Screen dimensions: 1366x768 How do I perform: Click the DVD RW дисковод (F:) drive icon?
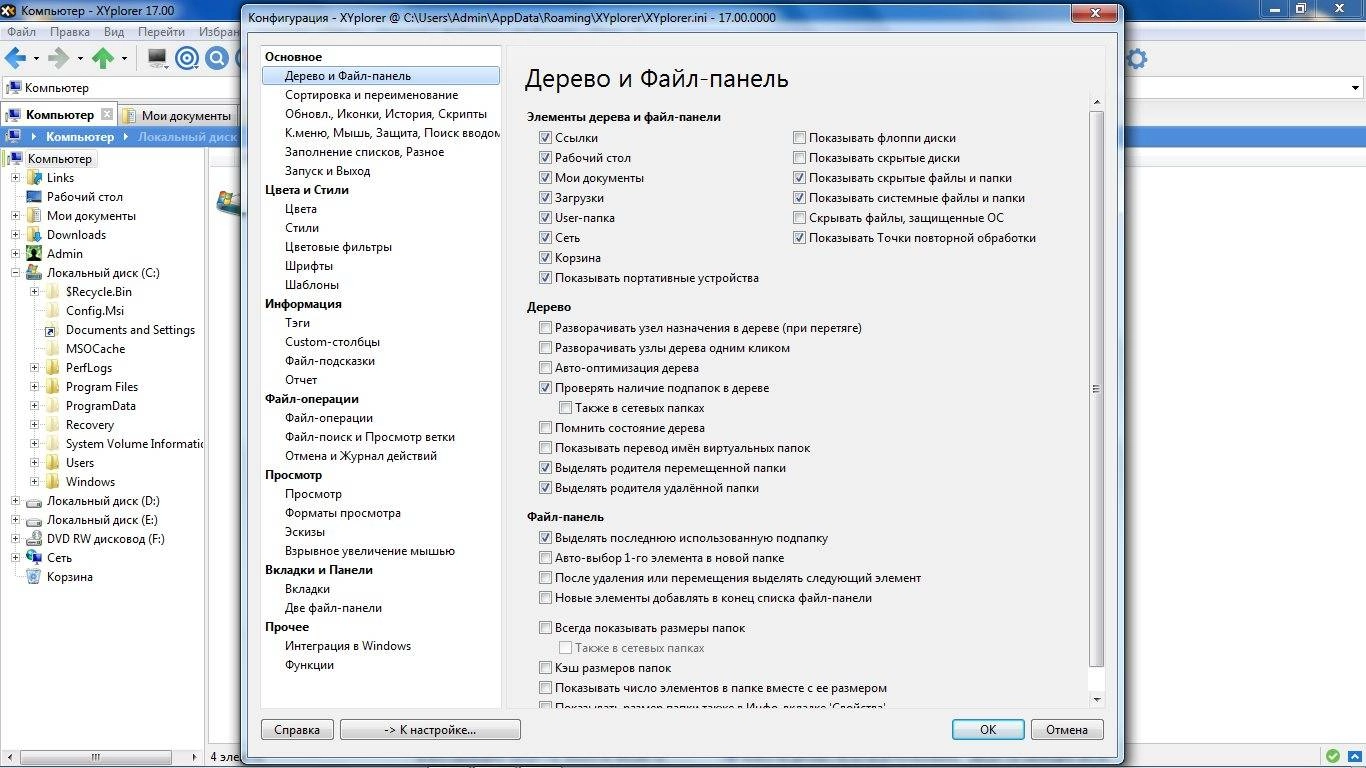pos(34,539)
